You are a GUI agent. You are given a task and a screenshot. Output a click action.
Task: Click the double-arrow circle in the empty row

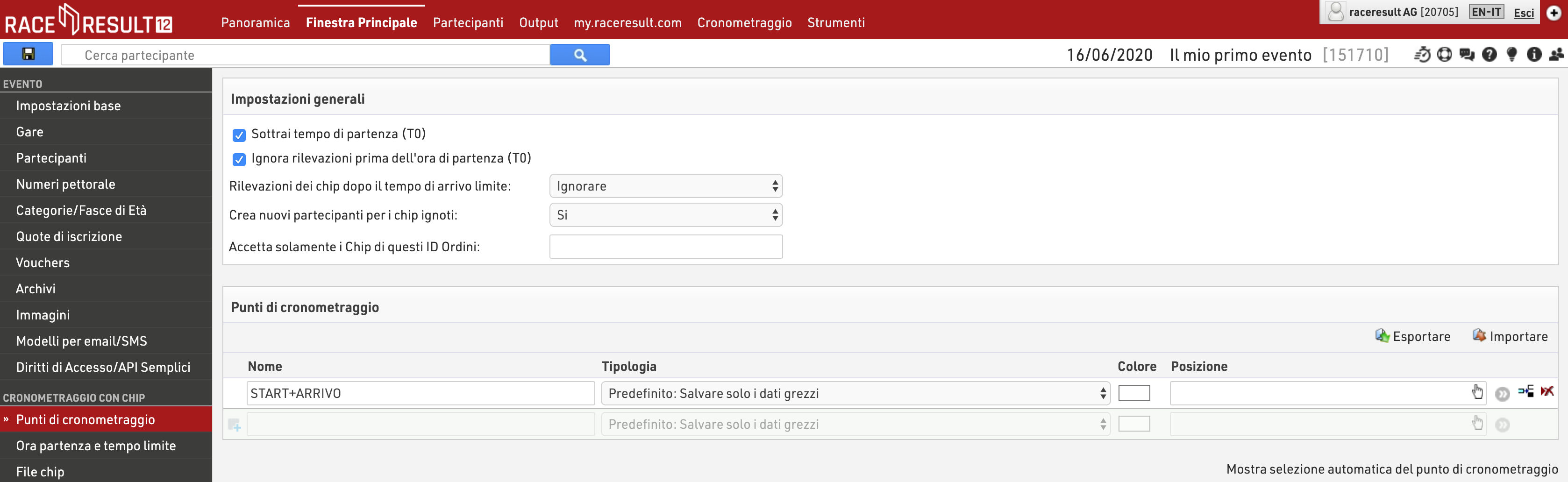tap(1502, 425)
